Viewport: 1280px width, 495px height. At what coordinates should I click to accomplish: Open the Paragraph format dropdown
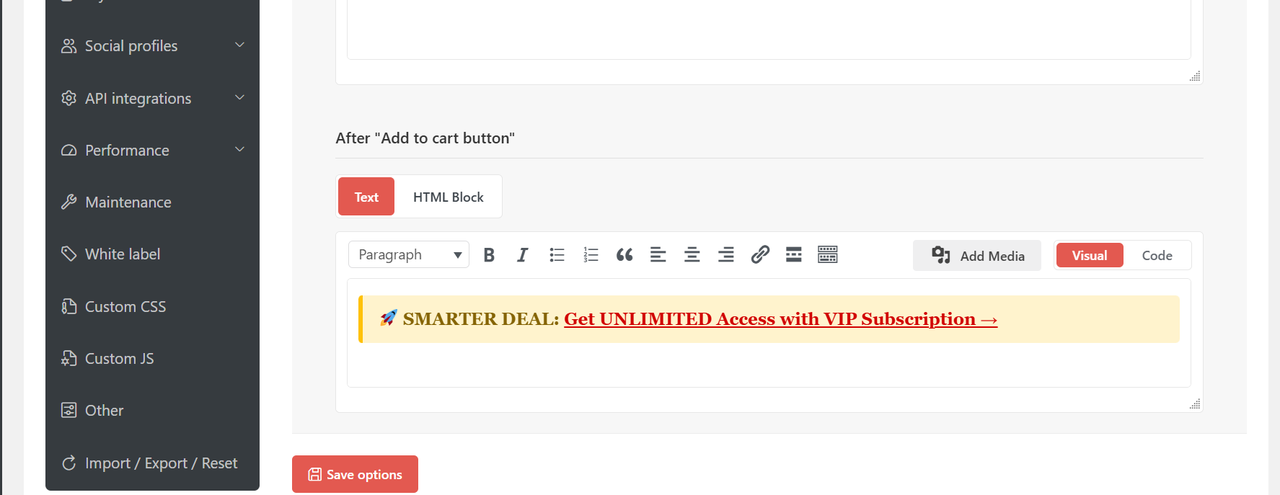[x=408, y=255]
